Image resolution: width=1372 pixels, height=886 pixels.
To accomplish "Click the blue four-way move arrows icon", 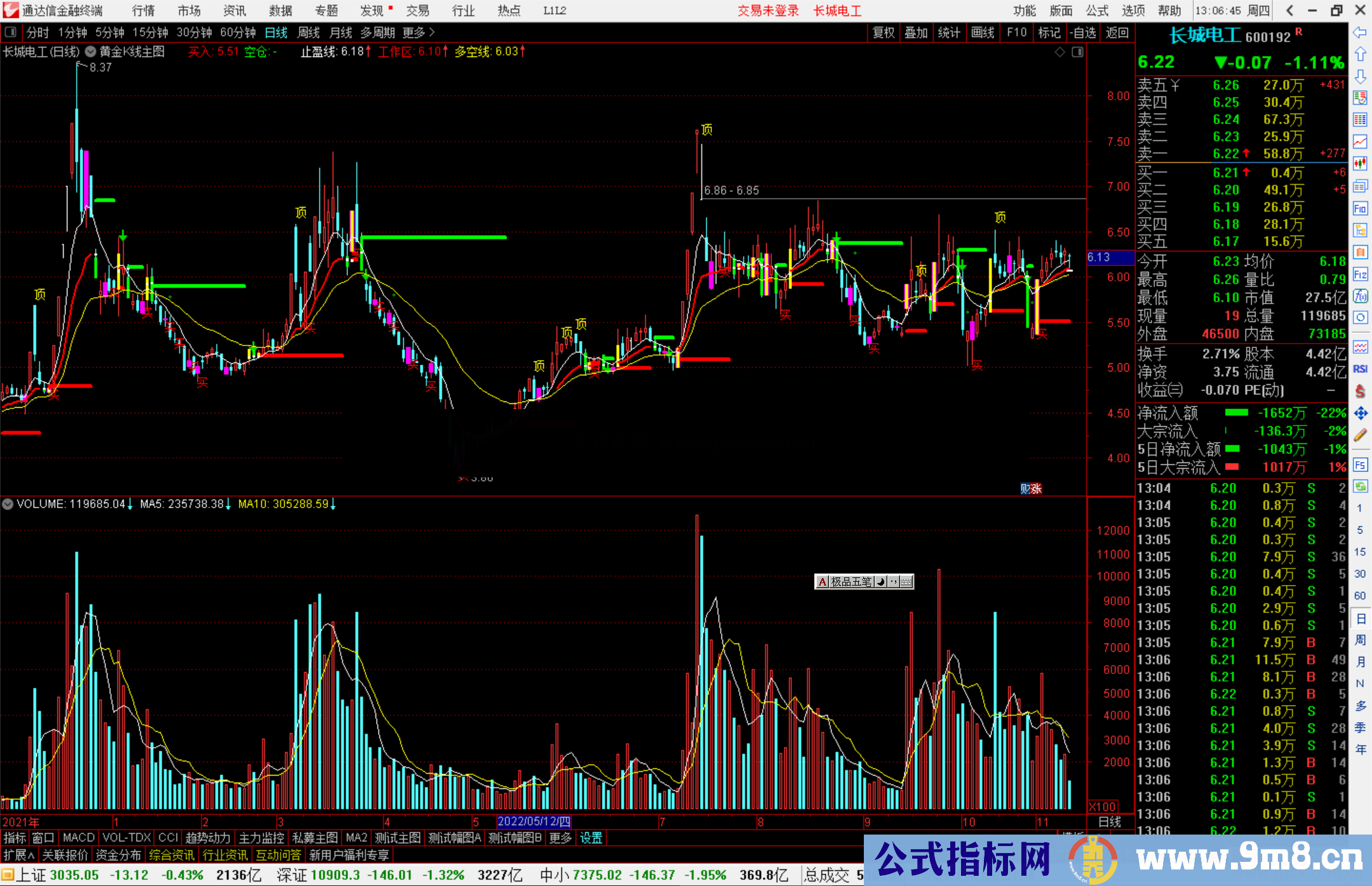I will 1360,413.
